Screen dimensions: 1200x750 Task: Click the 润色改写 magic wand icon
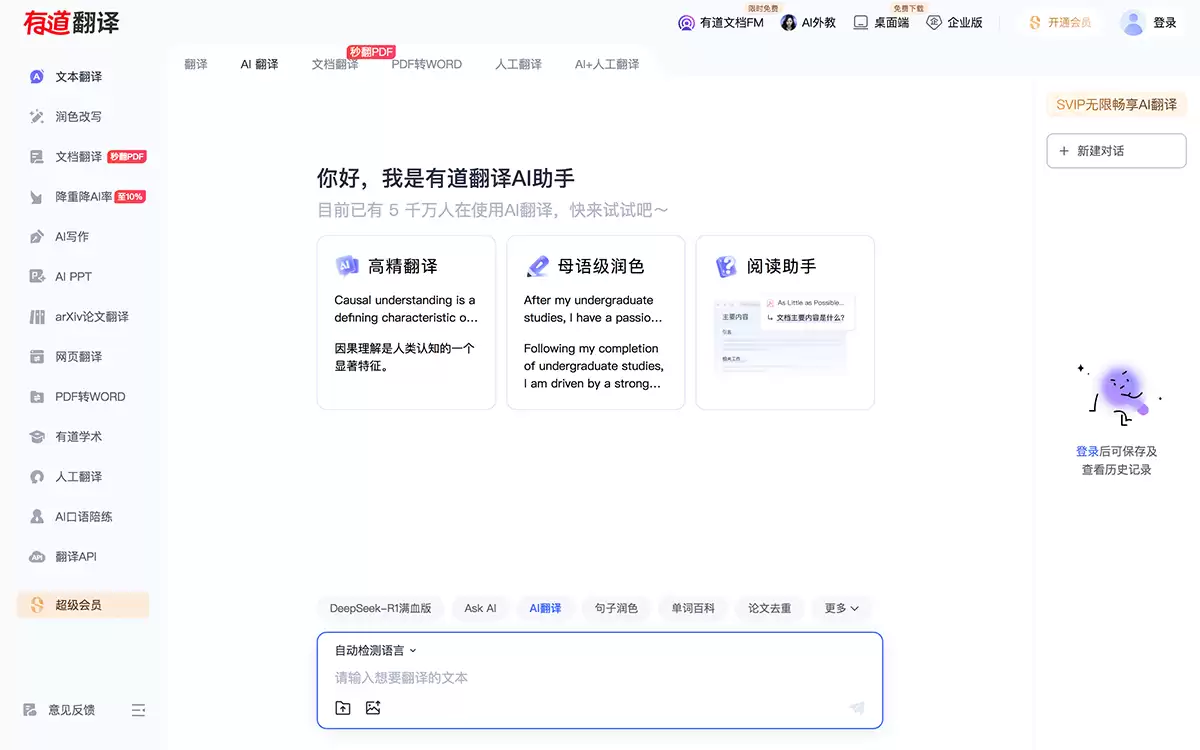tap(37, 117)
